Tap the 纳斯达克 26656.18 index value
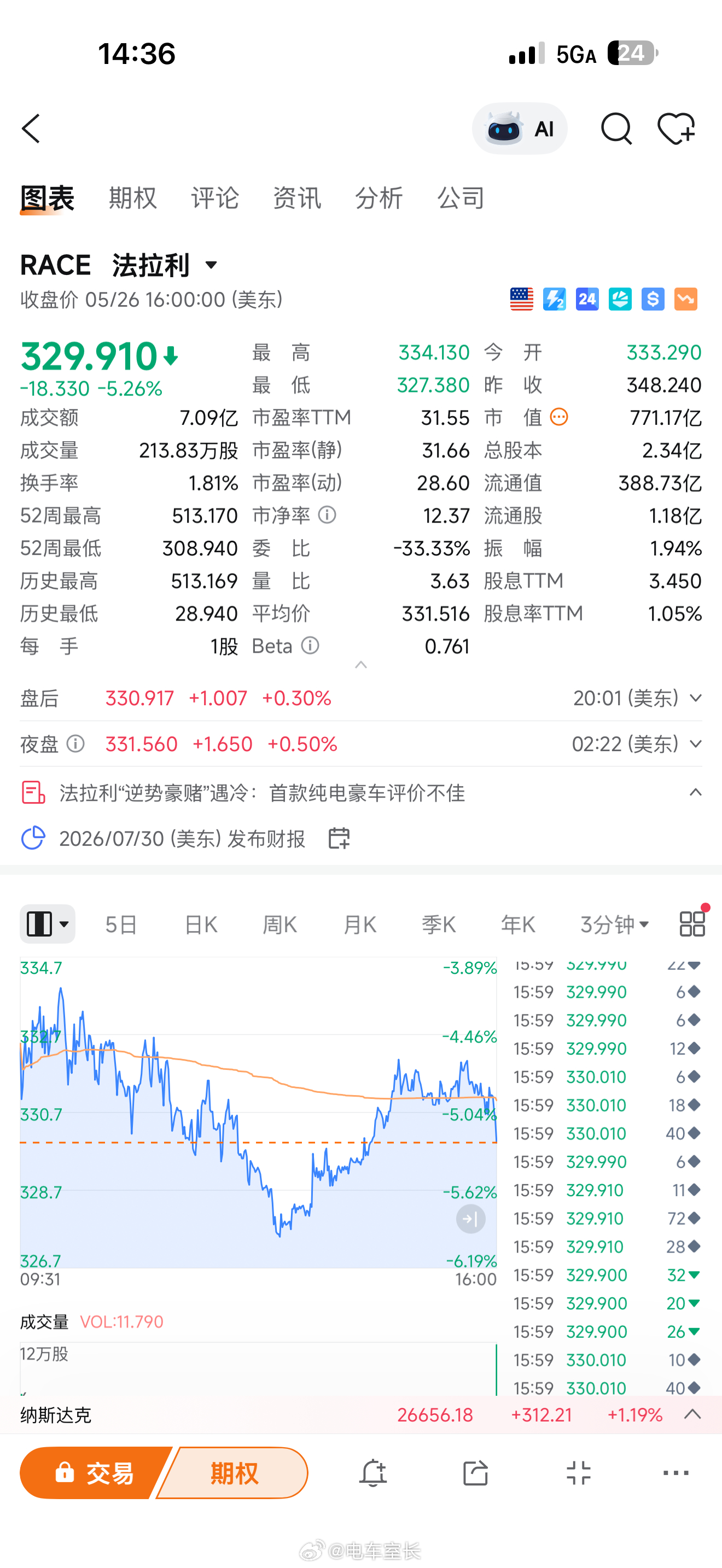 435,1414
